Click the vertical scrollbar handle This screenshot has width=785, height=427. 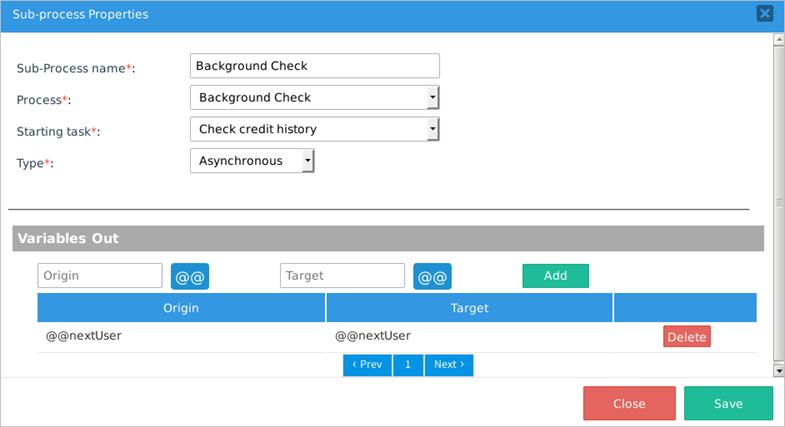(x=779, y=202)
